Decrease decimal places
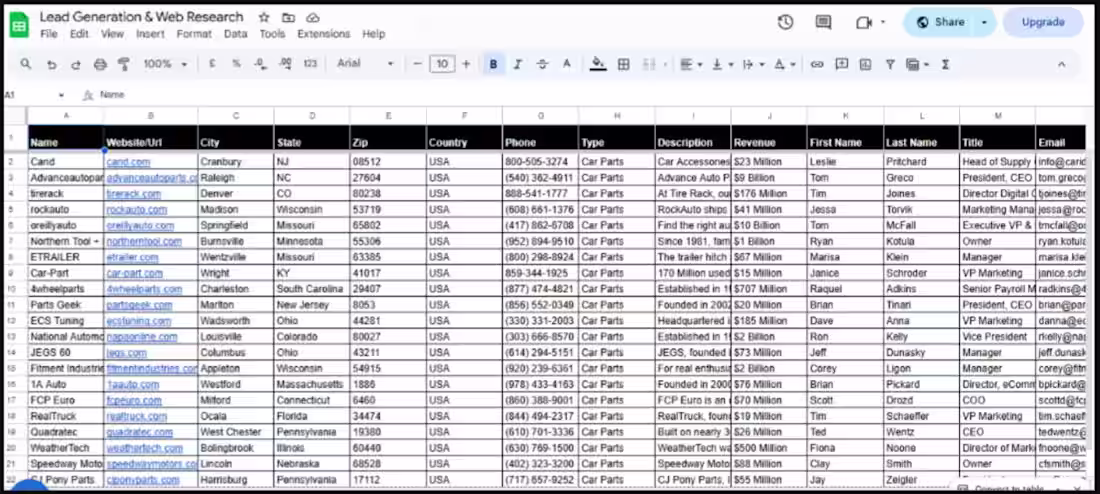1100x494 pixels. pyautogui.click(x=260, y=64)
